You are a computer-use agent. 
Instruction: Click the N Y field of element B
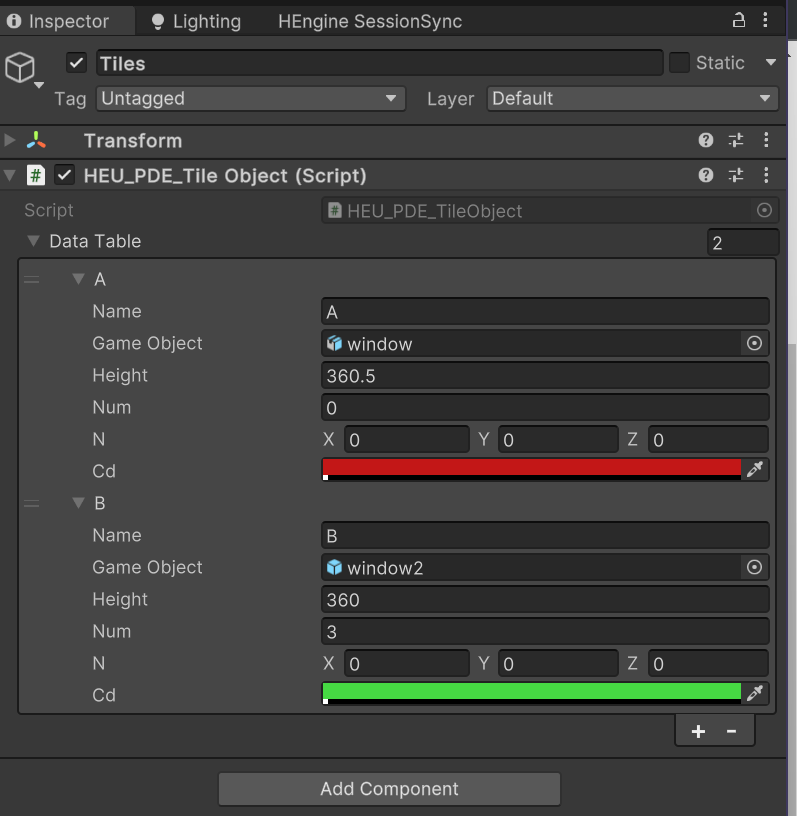pyautogui.click(x=558, y=663)
